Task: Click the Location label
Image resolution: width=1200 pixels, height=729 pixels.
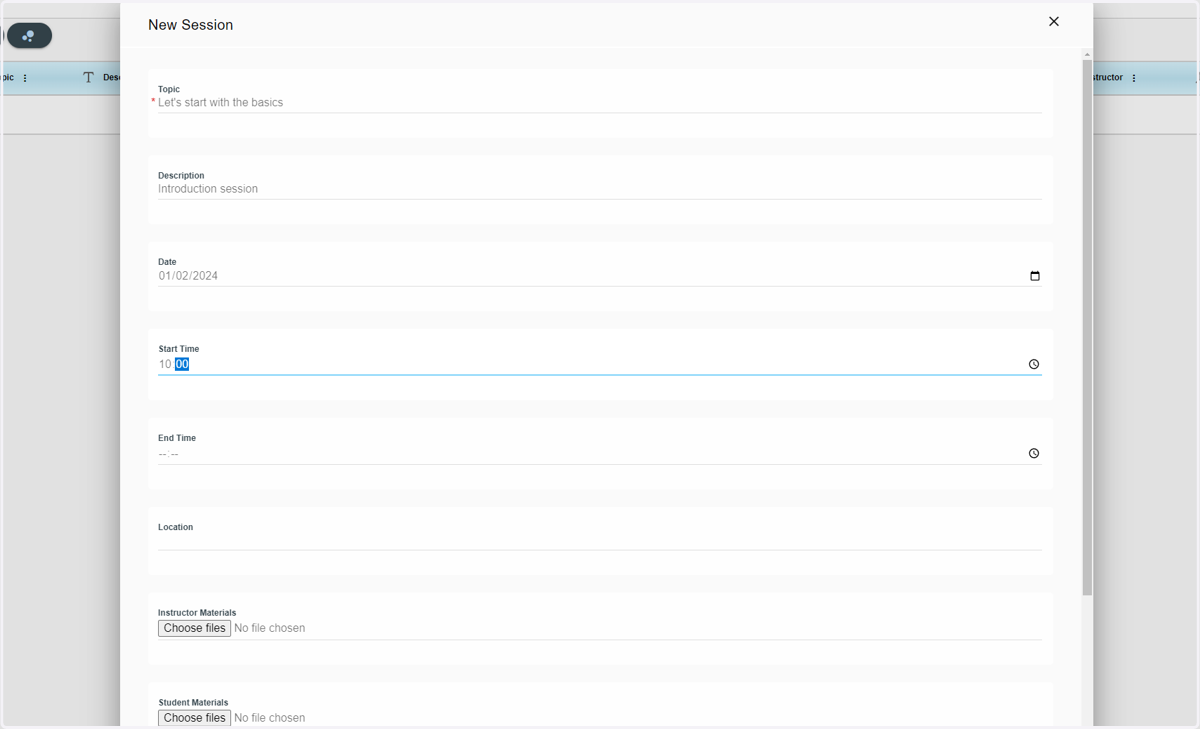Action: coord(175,527)
